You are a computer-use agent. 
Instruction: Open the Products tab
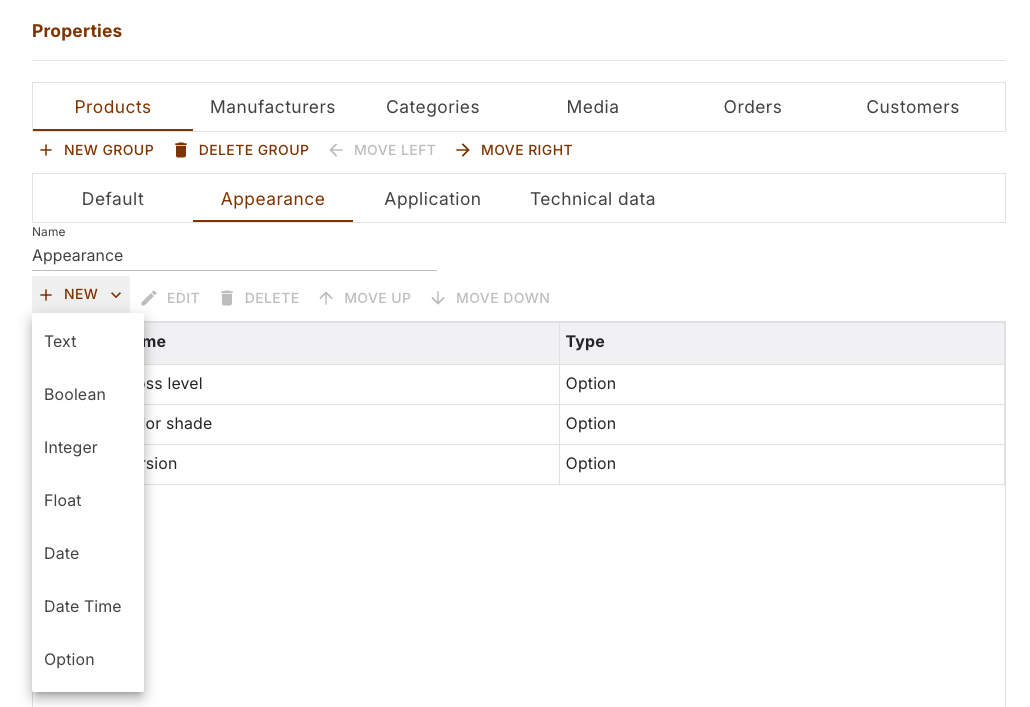click(x=112, y=107)
